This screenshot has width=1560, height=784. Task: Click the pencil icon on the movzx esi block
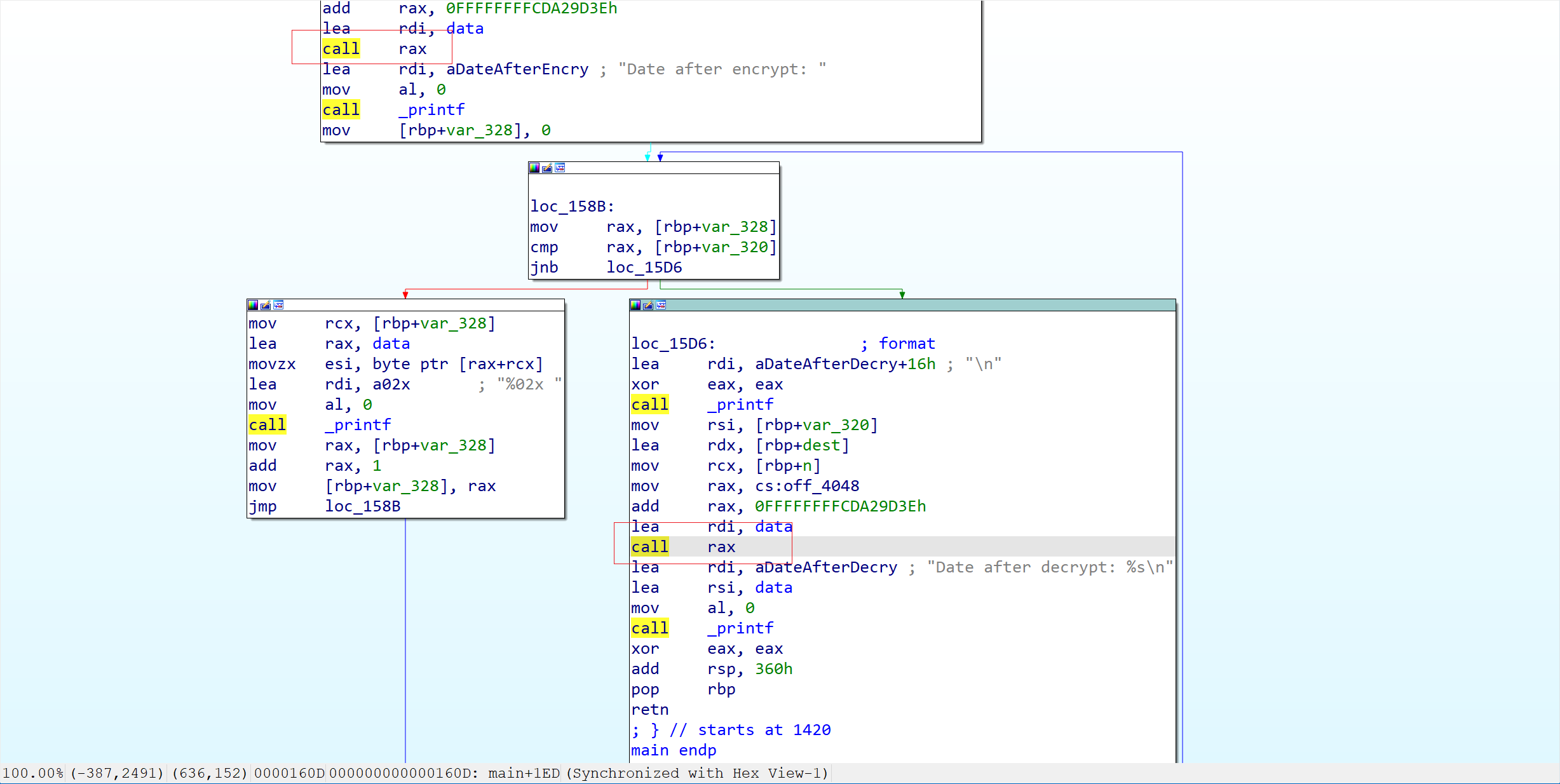tap(266, 305)
